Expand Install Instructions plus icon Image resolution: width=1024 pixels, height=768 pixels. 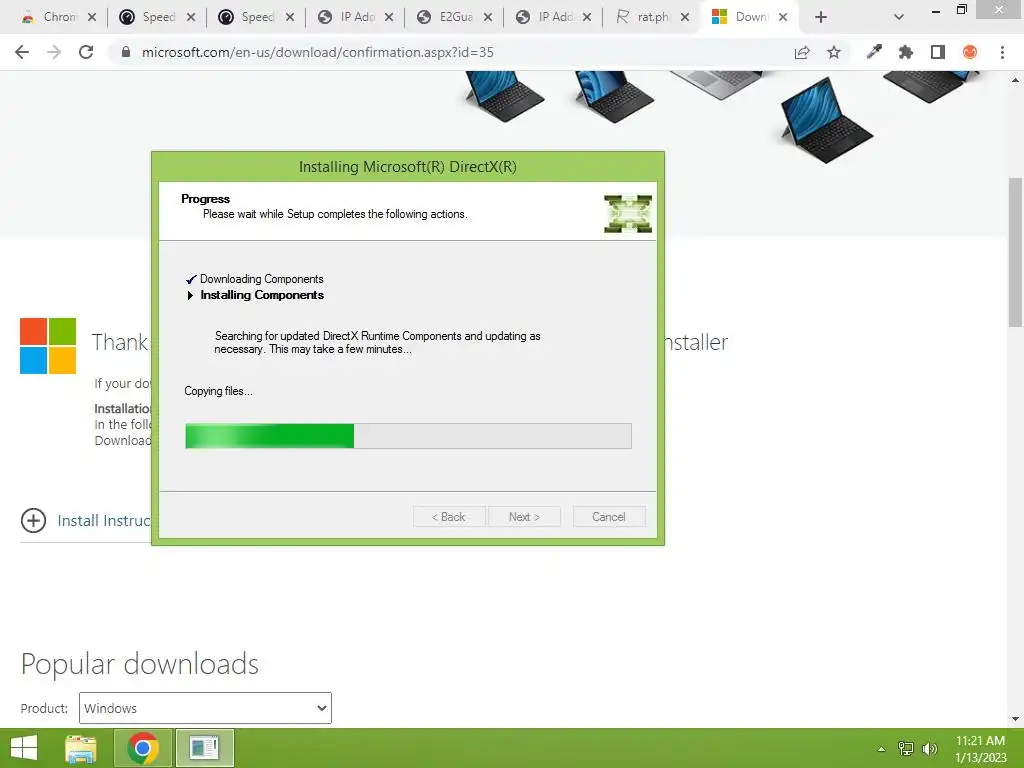pos(33,520)
